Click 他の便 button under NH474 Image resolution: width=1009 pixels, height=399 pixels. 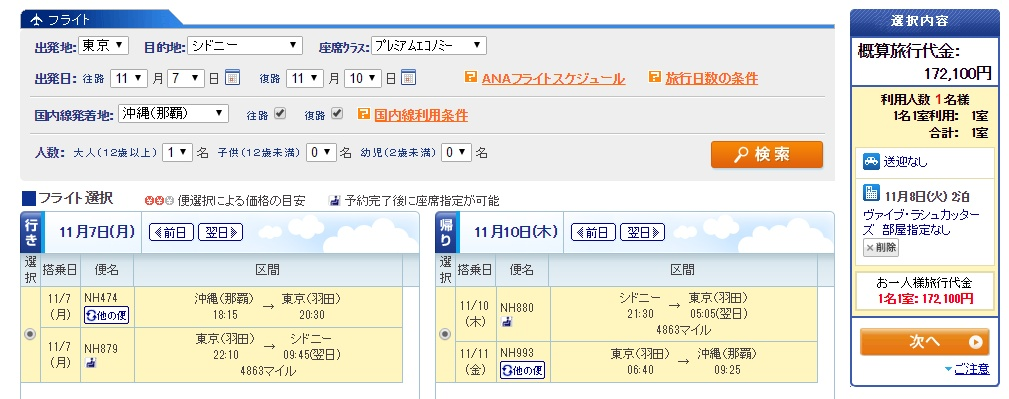tap(107, 315)
